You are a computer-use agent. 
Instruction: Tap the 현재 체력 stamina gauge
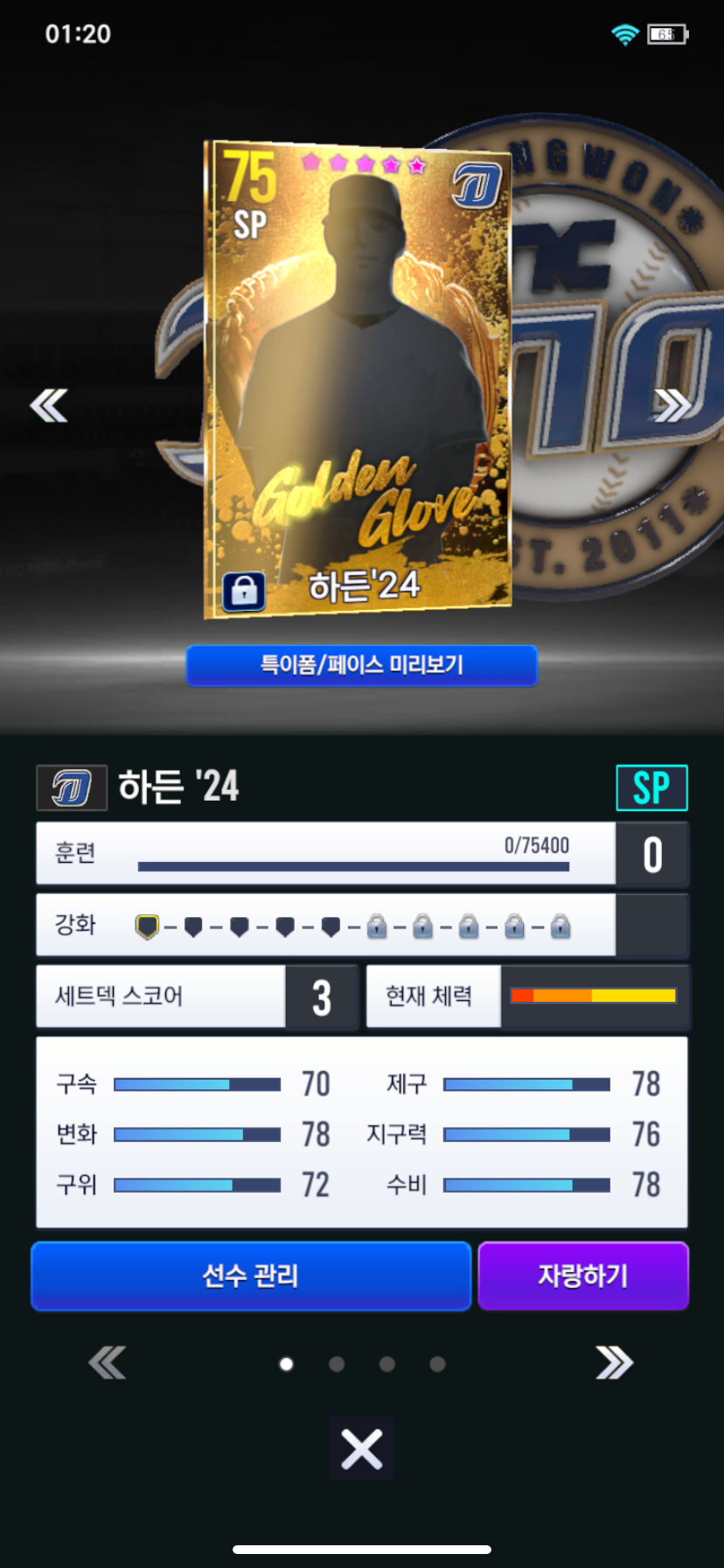point(594,996)
